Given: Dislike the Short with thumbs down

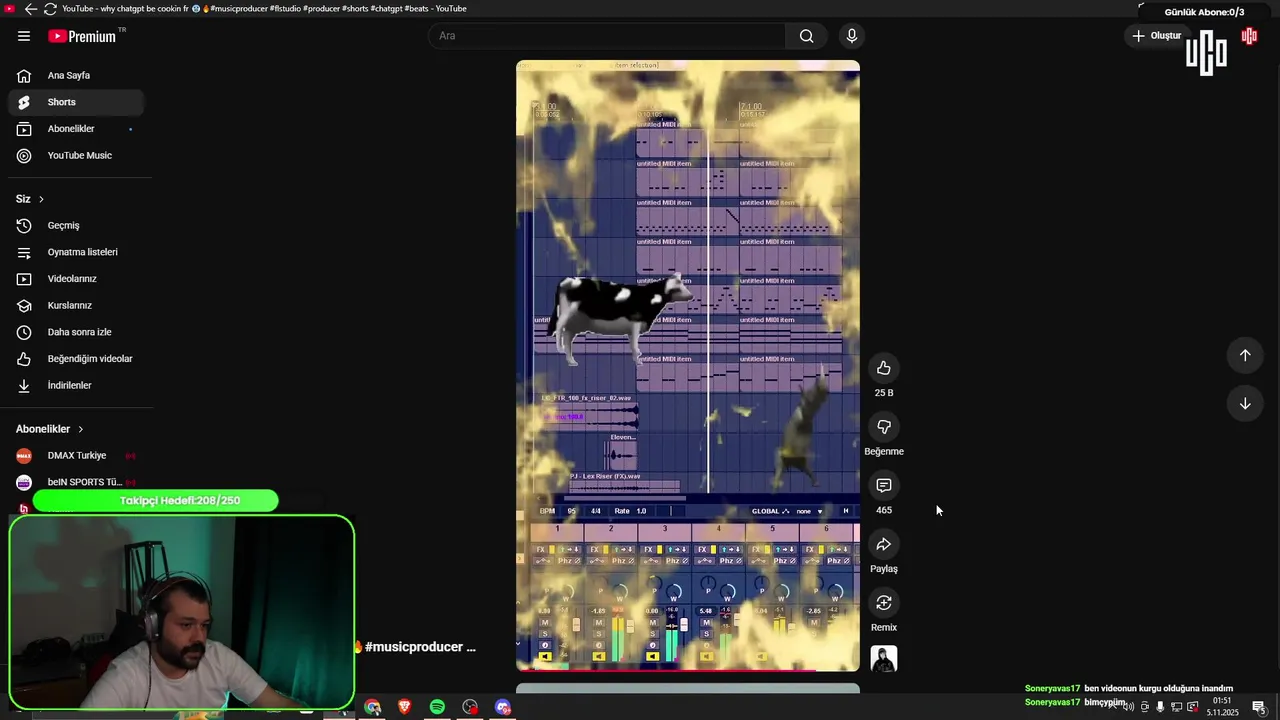Looking at the screenshot, I should (884, 427).
